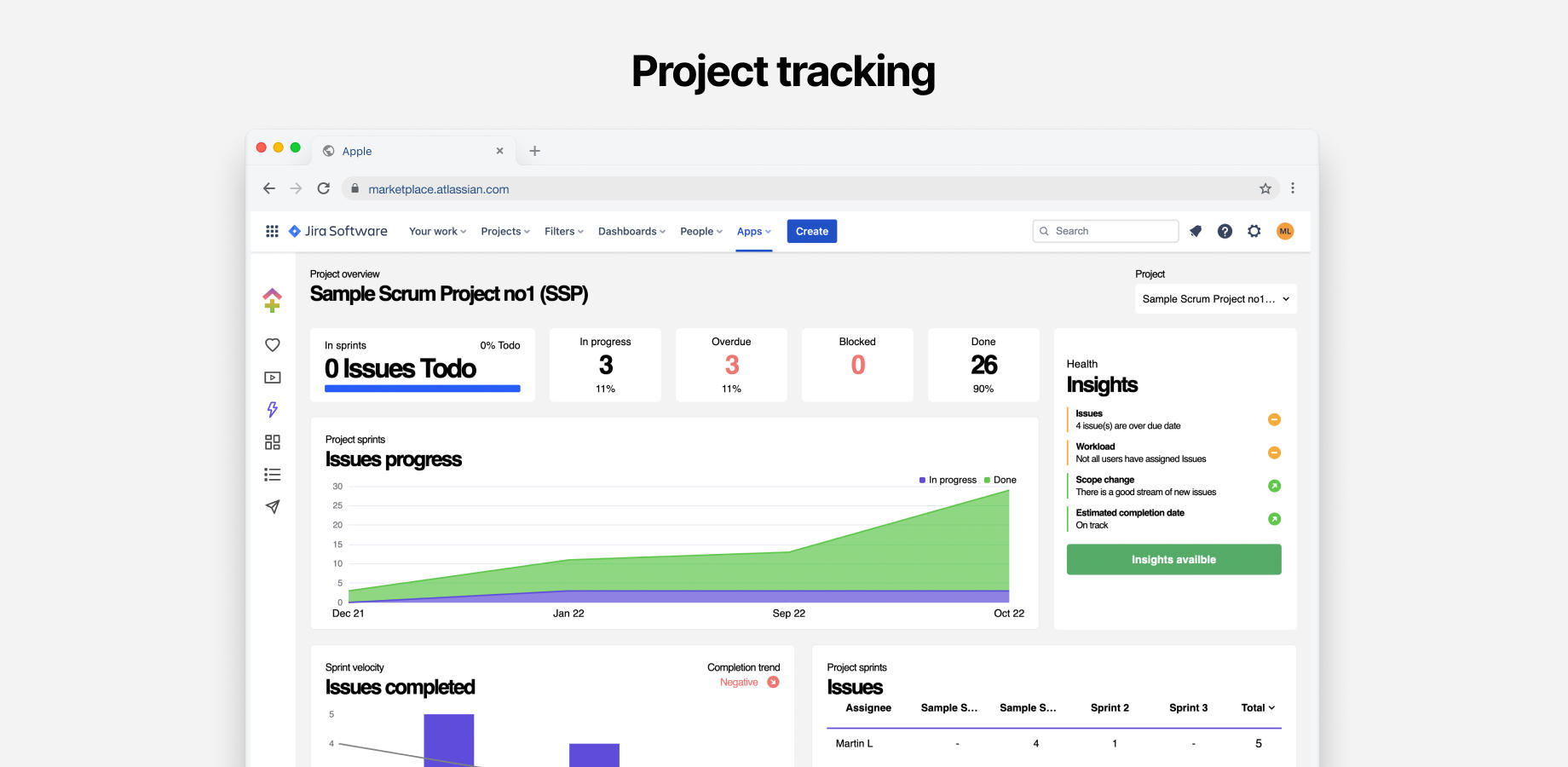Viewport: 1568px width, 767px height.
Task: Select the Apple browser tab
Action: [x=414, y=151]
